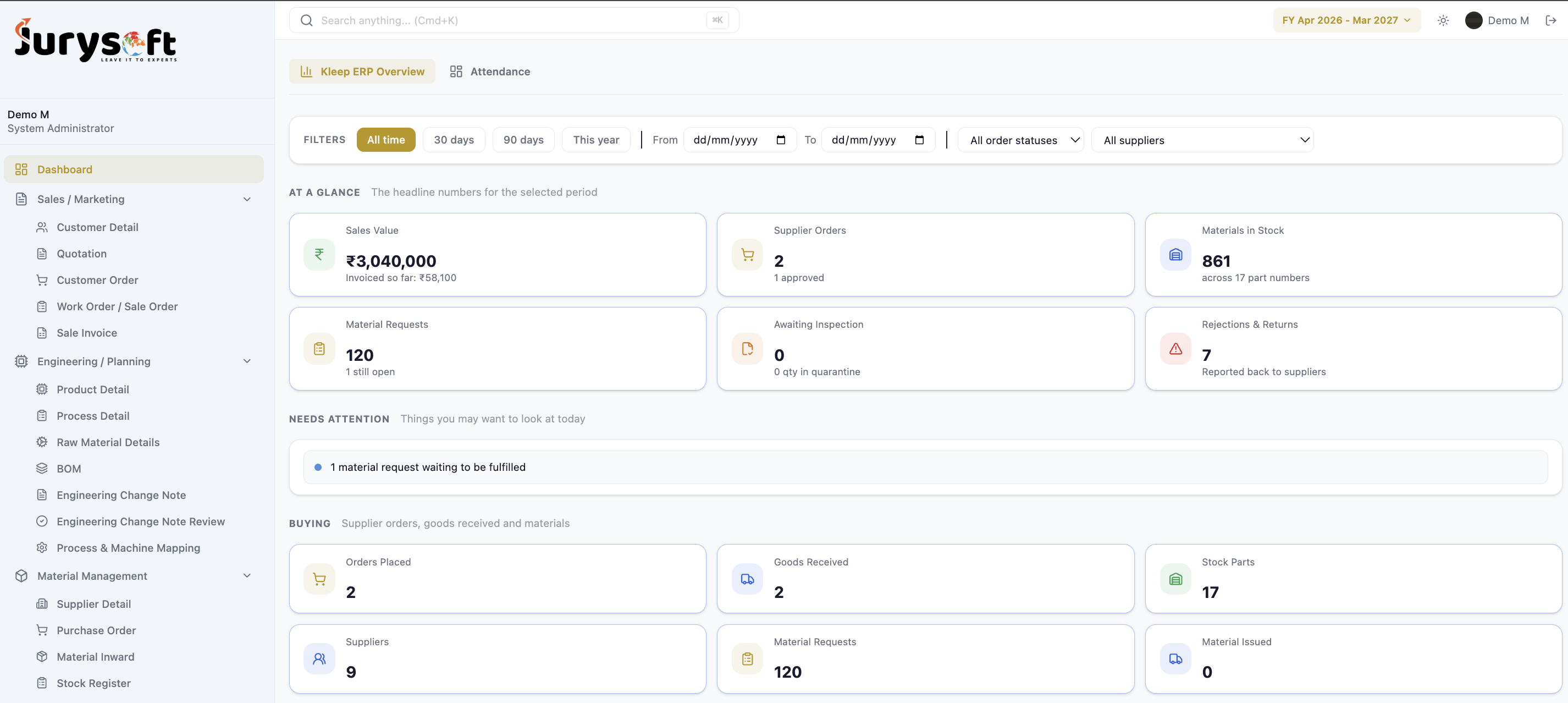Click the cart icon on Orders Placed card

click(319, 579)
